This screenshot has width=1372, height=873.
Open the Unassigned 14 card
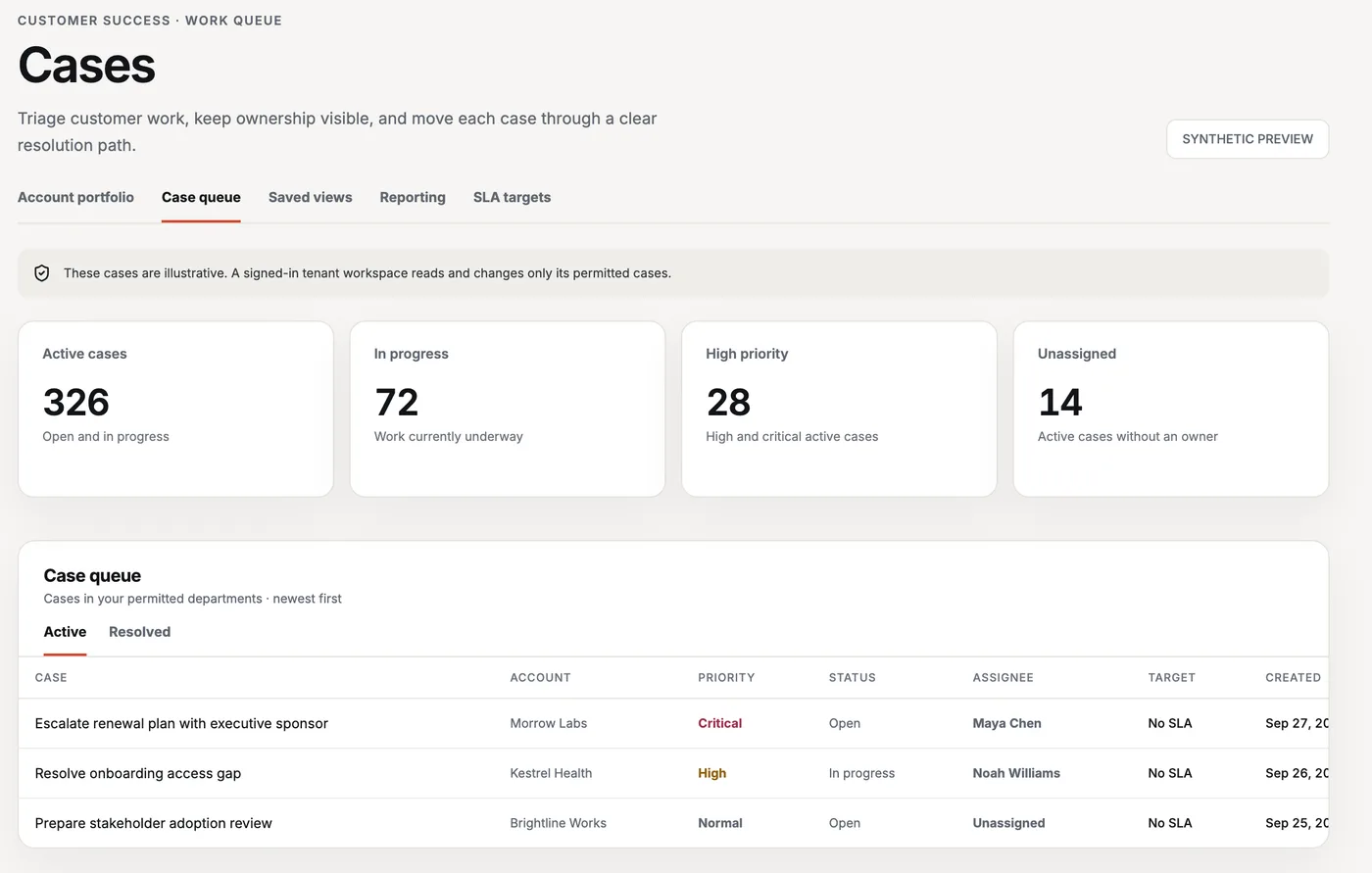[x=1171, y=409]
